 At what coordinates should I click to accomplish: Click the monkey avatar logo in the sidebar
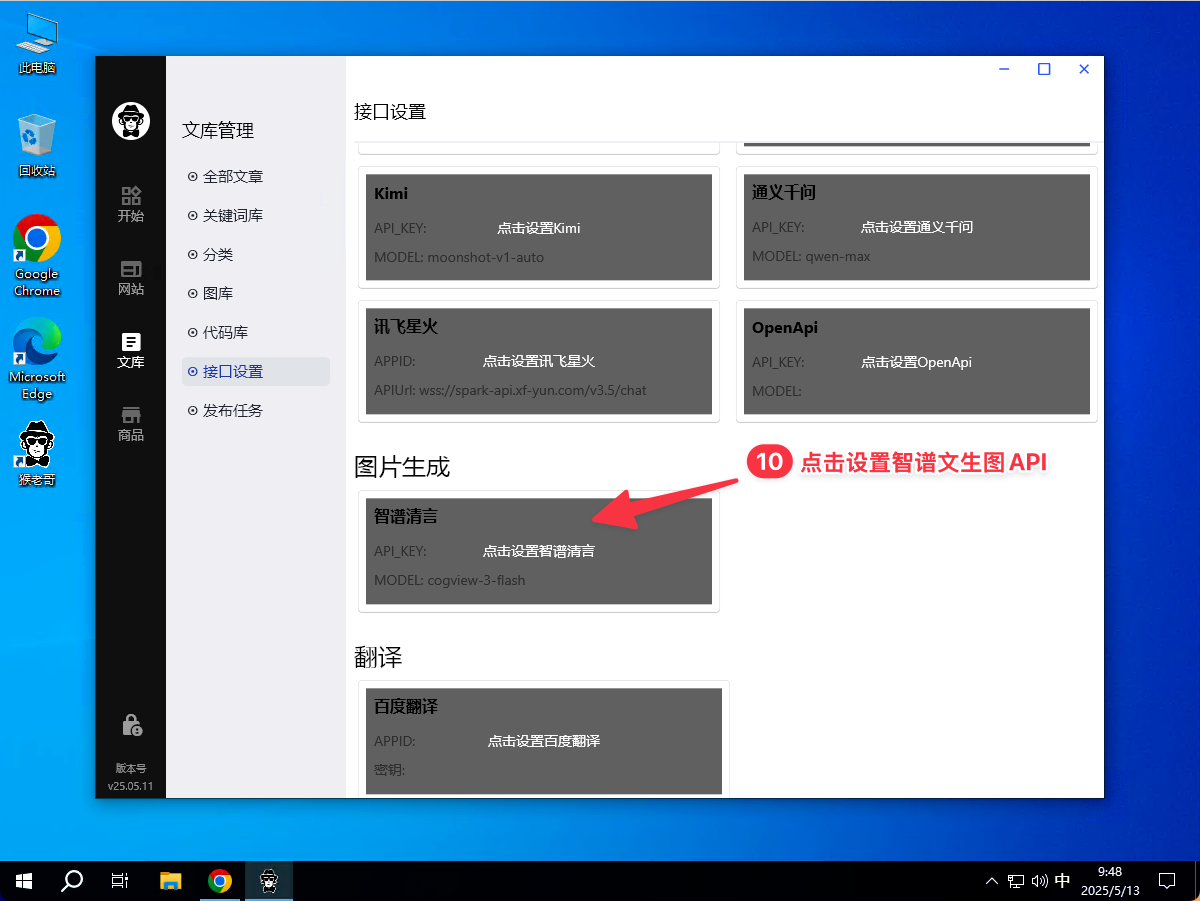coord(130,121)
